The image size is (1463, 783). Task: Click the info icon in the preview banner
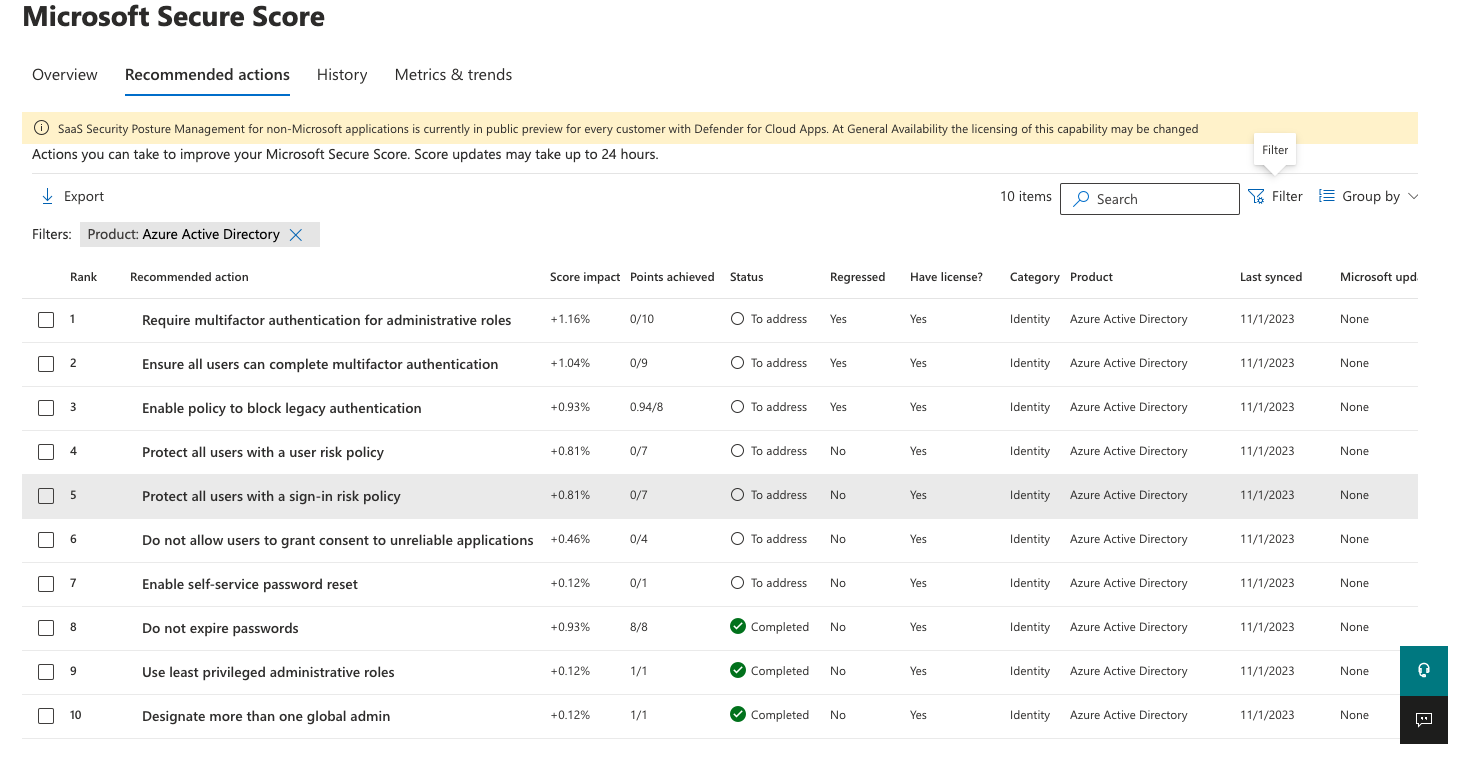pos(40,128)
